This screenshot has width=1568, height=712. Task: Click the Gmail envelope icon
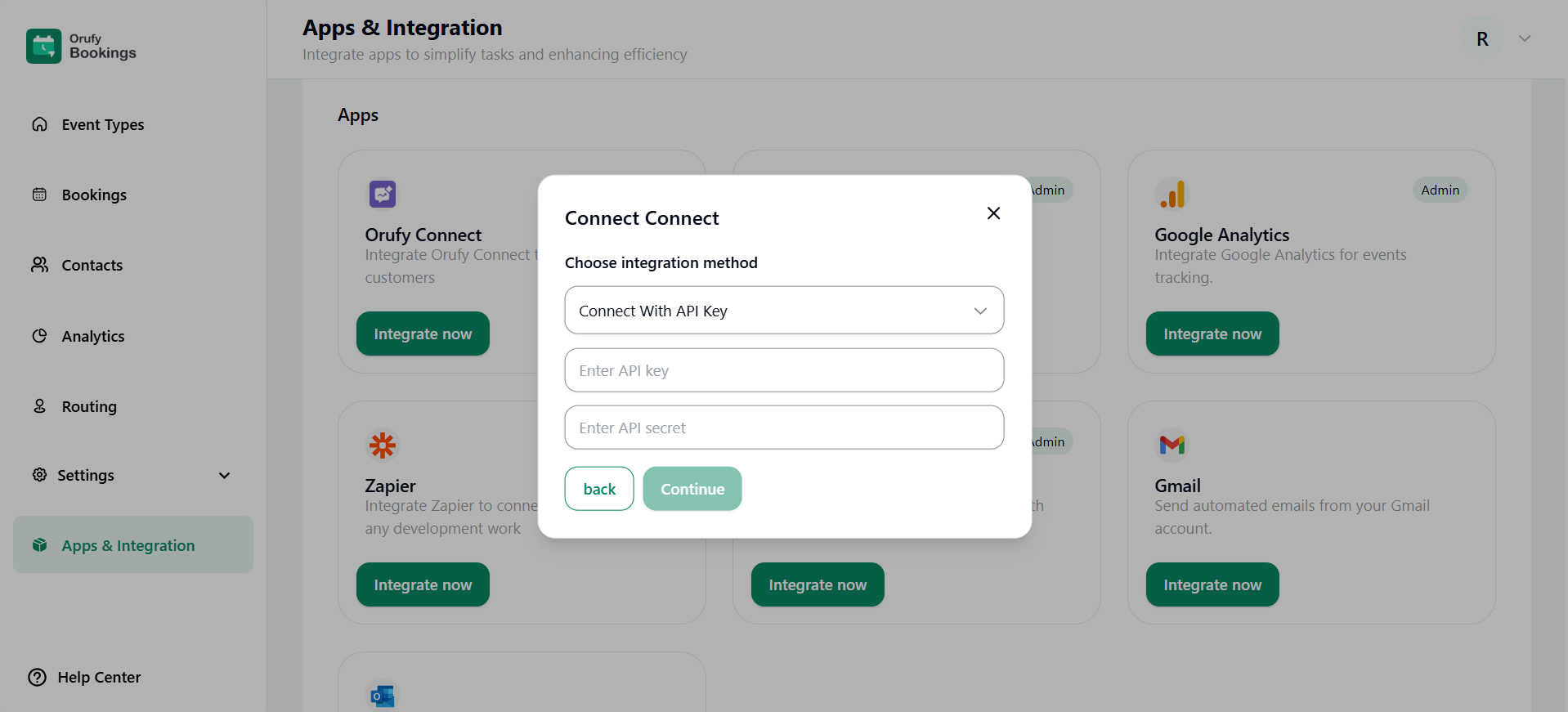click(1172, 445)
